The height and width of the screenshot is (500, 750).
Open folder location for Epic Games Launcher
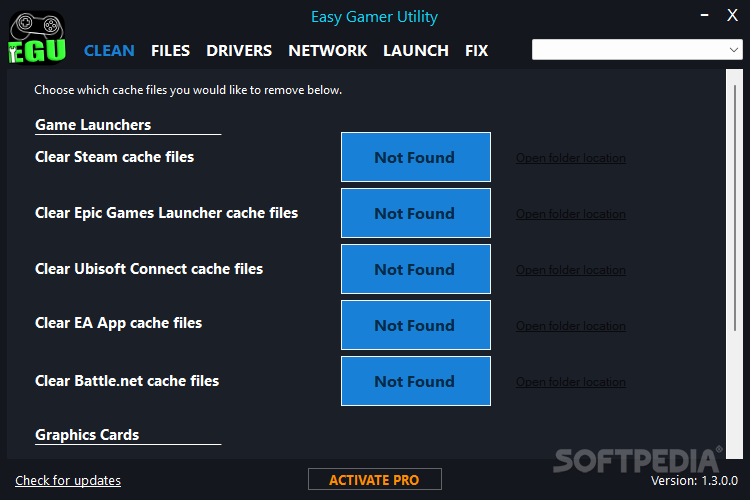click(571, 214)
